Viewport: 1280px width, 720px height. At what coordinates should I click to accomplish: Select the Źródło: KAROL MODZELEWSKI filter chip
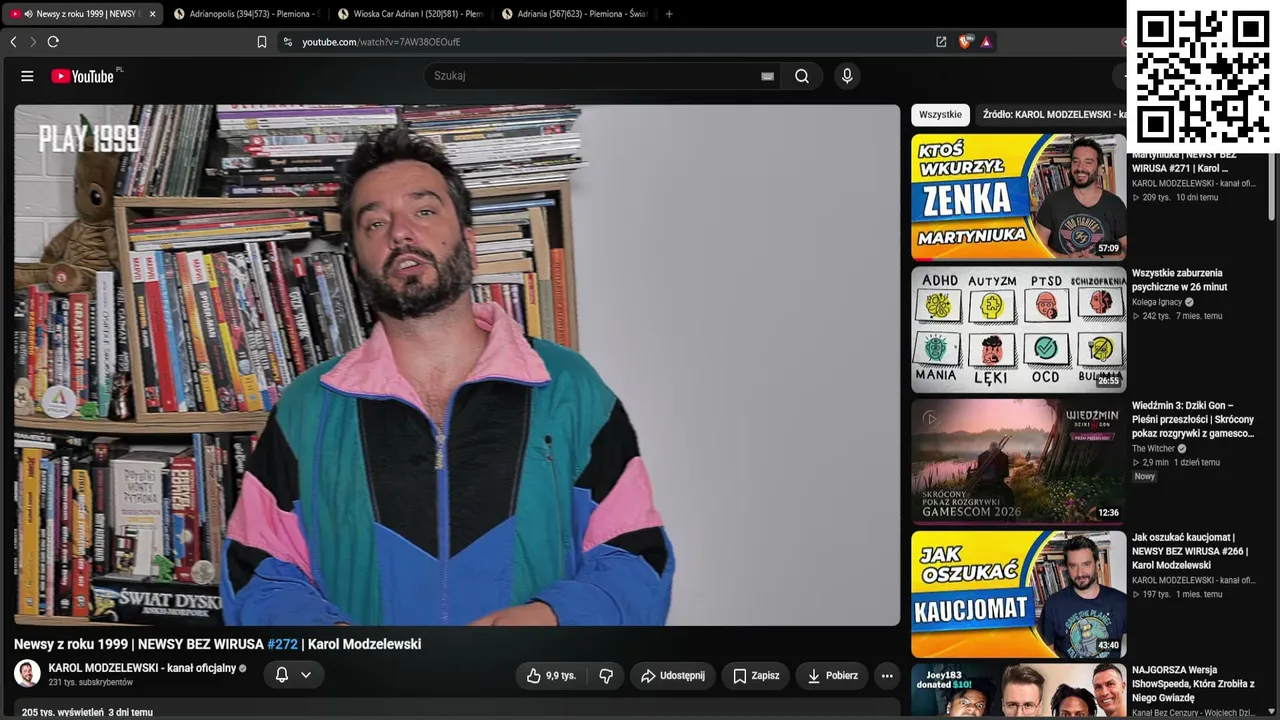pyautogui.click(x=1051, y=115)
